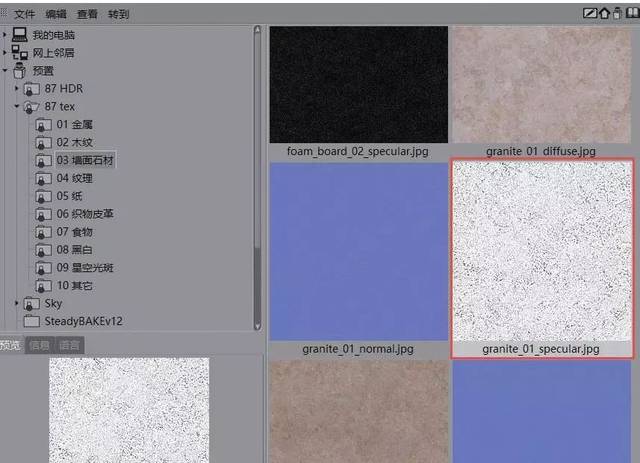Click the folder tree vertical scrollbar
Image resolution: width=640 pixels, height=463 pixels.
point(257,178)
